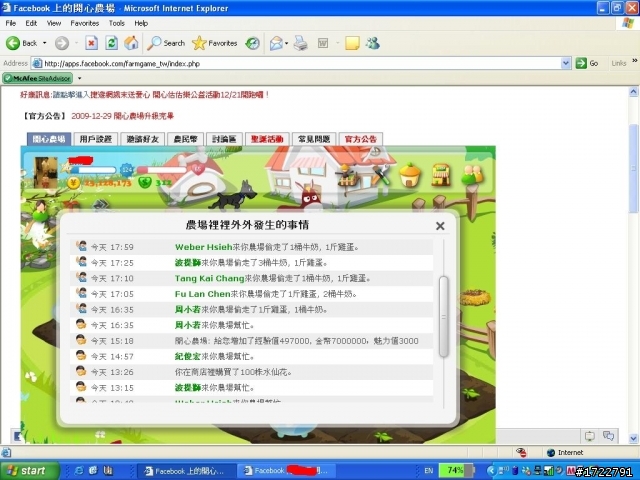Stop page loading with red X icon
Screen dimensions: 640x480
coord(91,43)
